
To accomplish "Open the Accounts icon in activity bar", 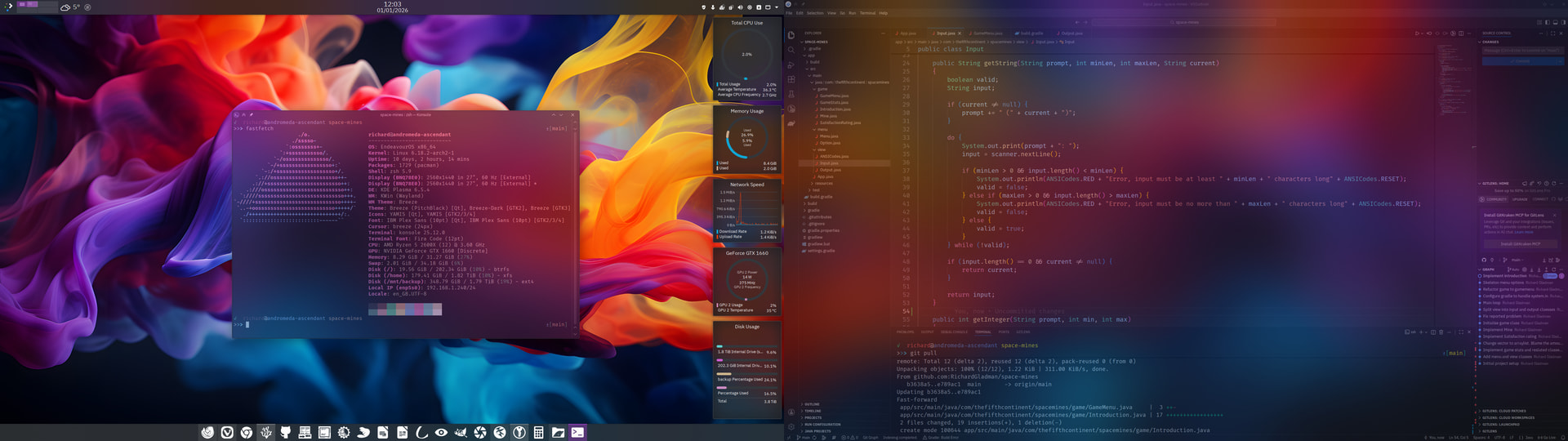I will click(791, 412).
